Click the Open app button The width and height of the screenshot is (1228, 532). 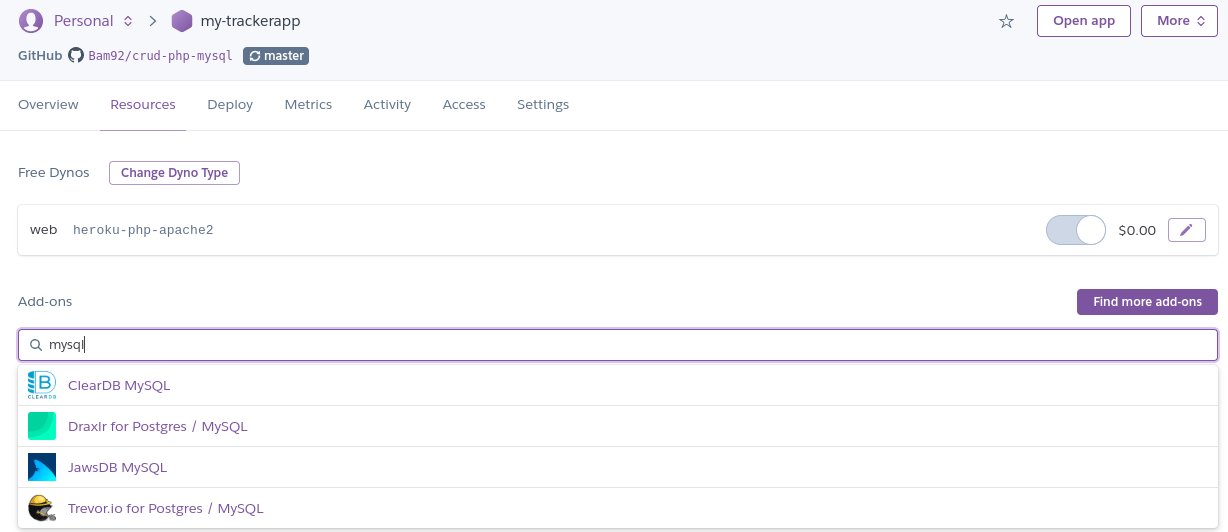(1084, 21)
